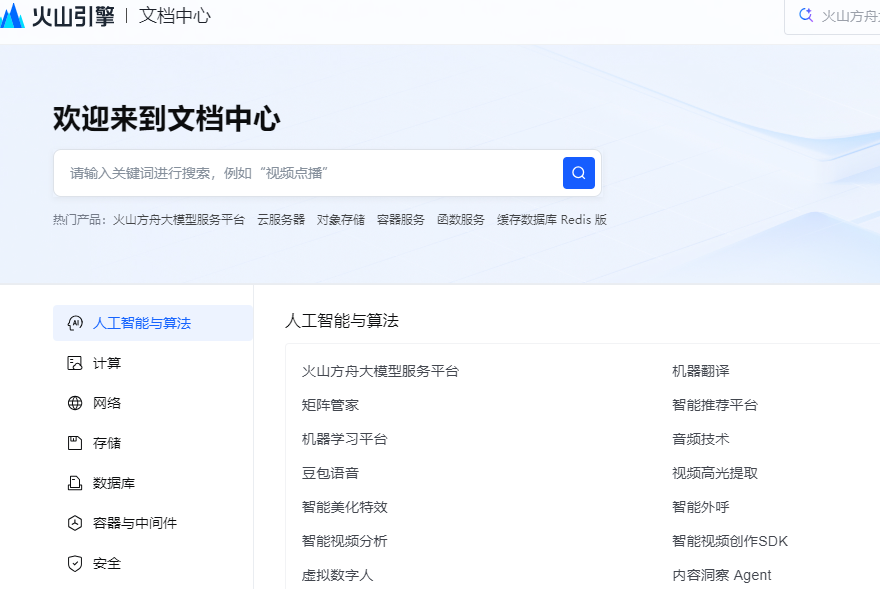880x589 pixels.
Task: Switch to the 计算 category in sidebar
Action: 105,362
